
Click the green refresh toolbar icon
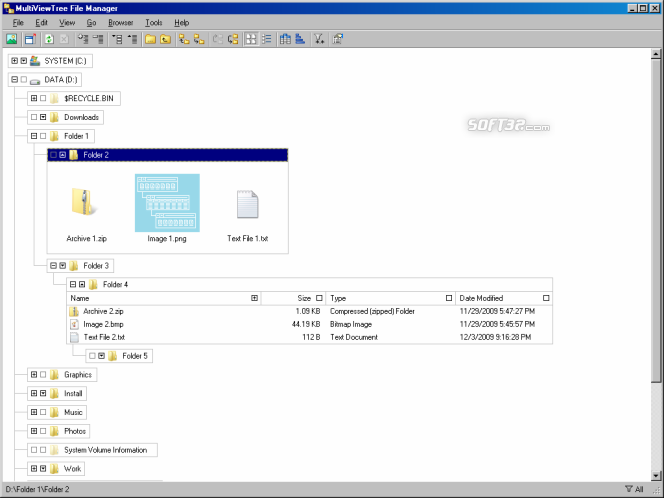(49, 39)
